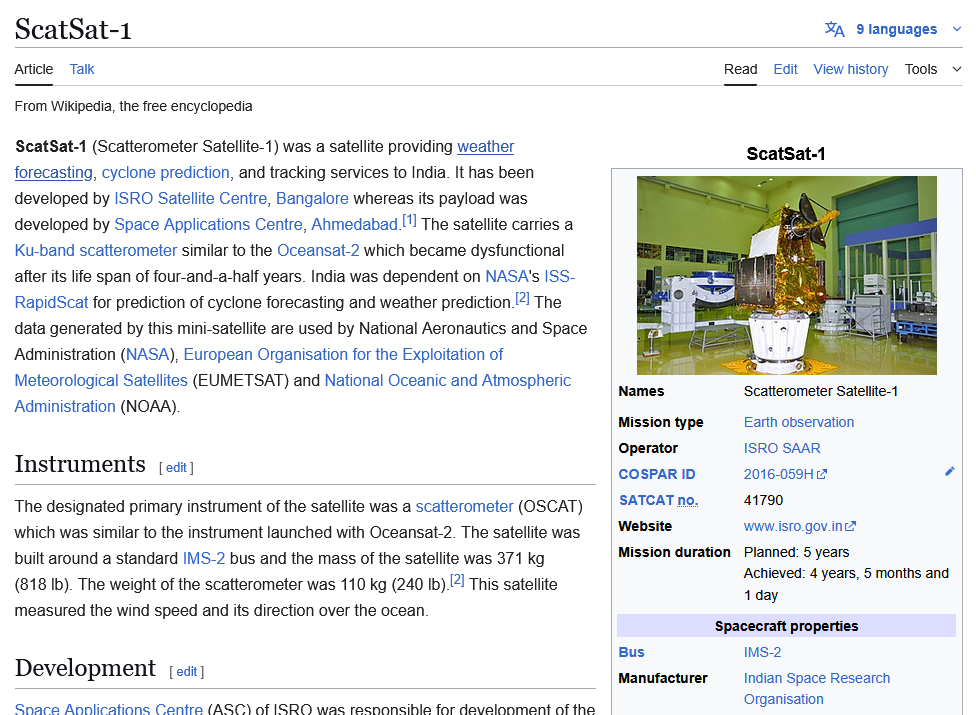The height and width of the screenshot is (715, 976).
Task: Follow the cyclone prediction link
Action: pos(166,172)
